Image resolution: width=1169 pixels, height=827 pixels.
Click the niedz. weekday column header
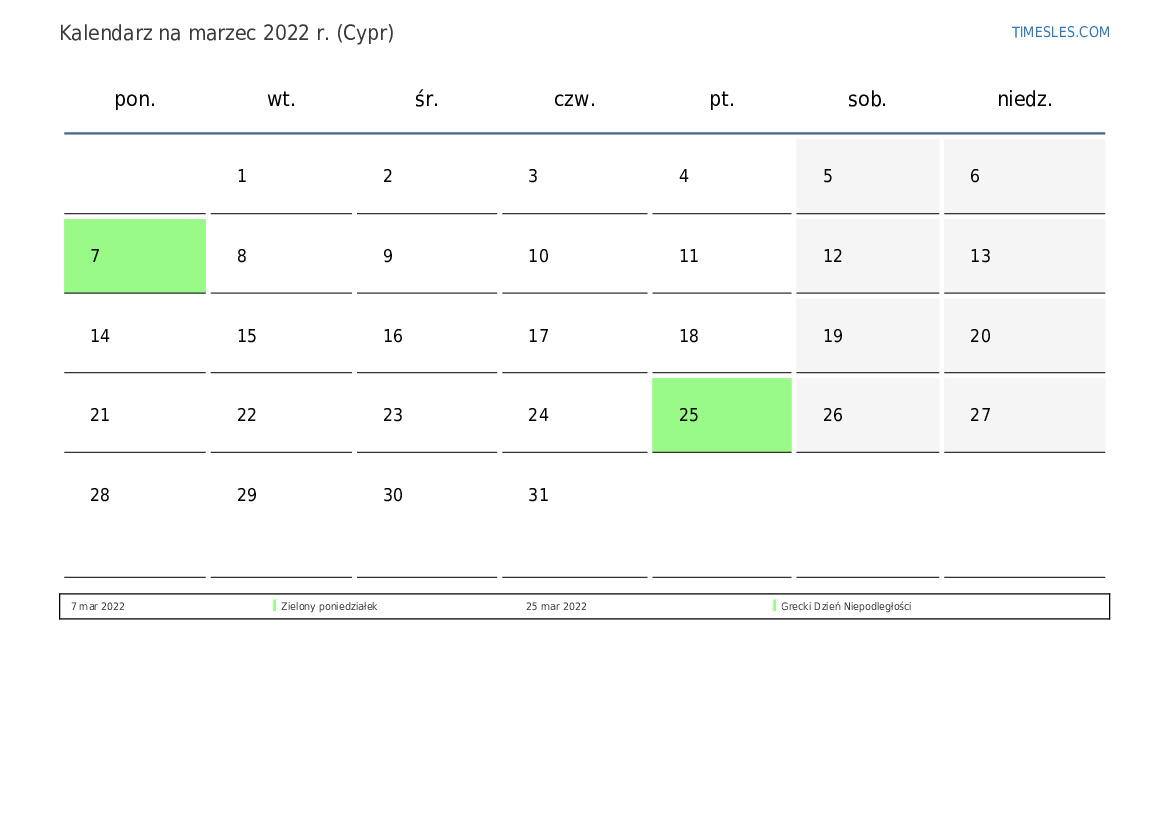click(x=1024, y=99)
